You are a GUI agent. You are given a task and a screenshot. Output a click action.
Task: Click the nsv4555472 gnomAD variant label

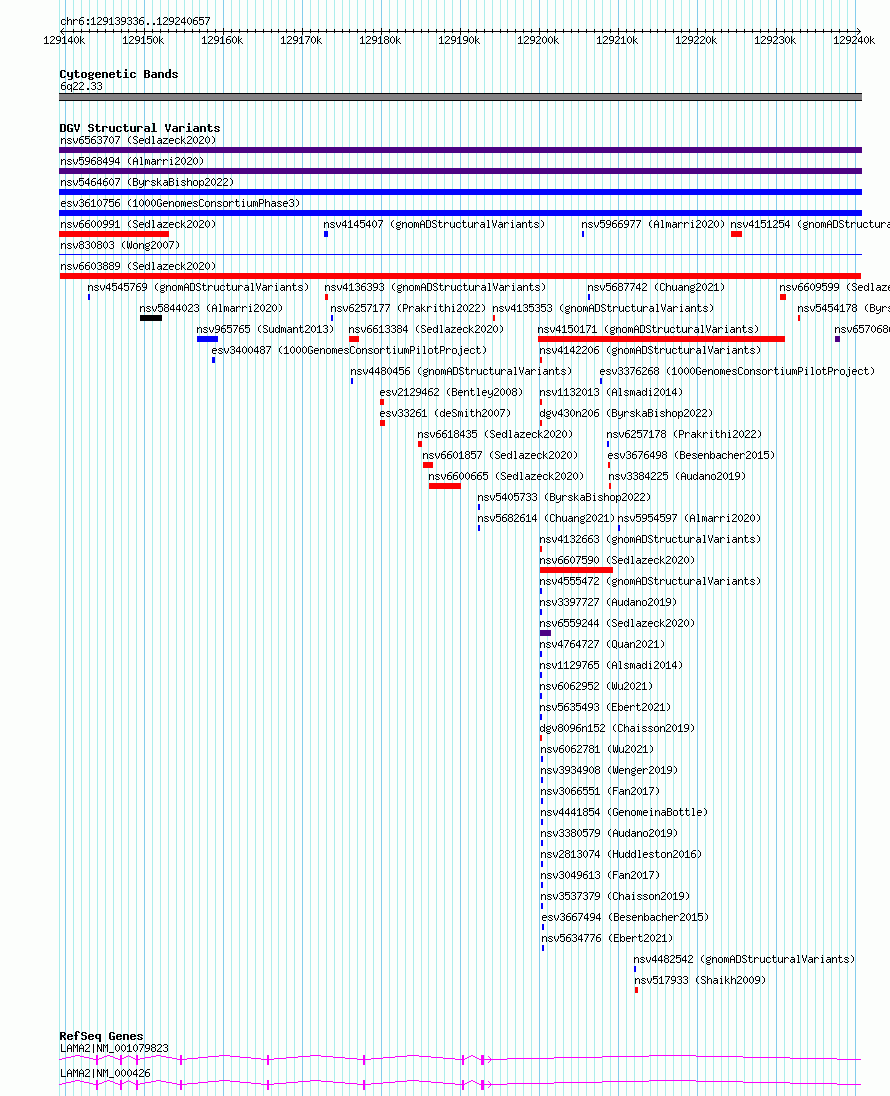coord(650,581)
